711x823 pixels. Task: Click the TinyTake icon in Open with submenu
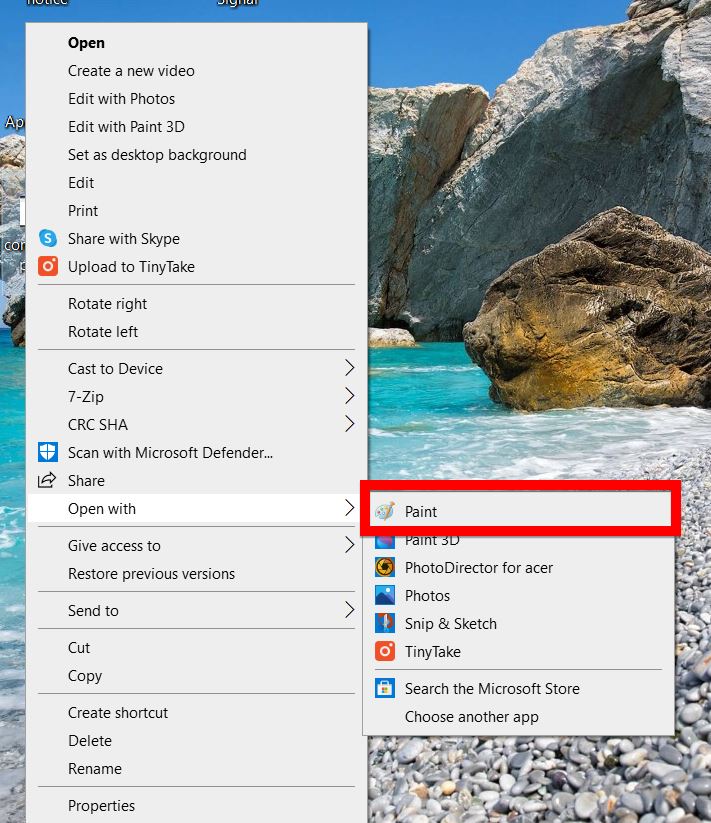pyautogui.click(x=385, y=651)
